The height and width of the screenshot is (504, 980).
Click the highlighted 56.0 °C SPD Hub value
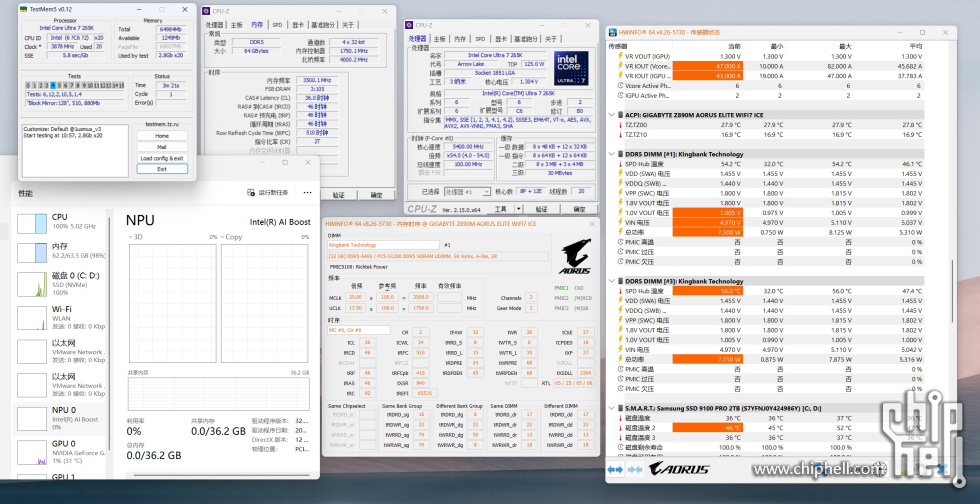(x=708, y=291)
